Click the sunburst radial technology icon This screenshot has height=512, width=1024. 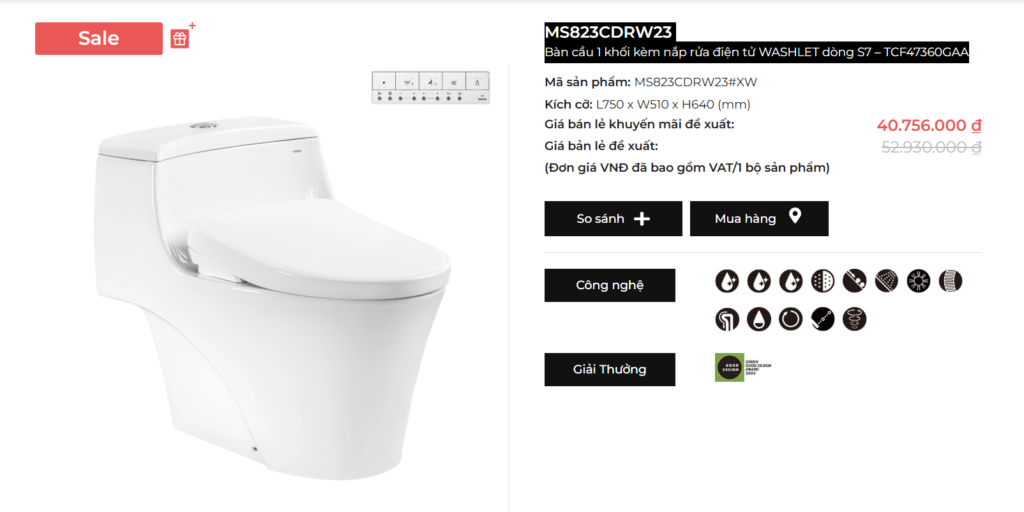click(918, 281)
